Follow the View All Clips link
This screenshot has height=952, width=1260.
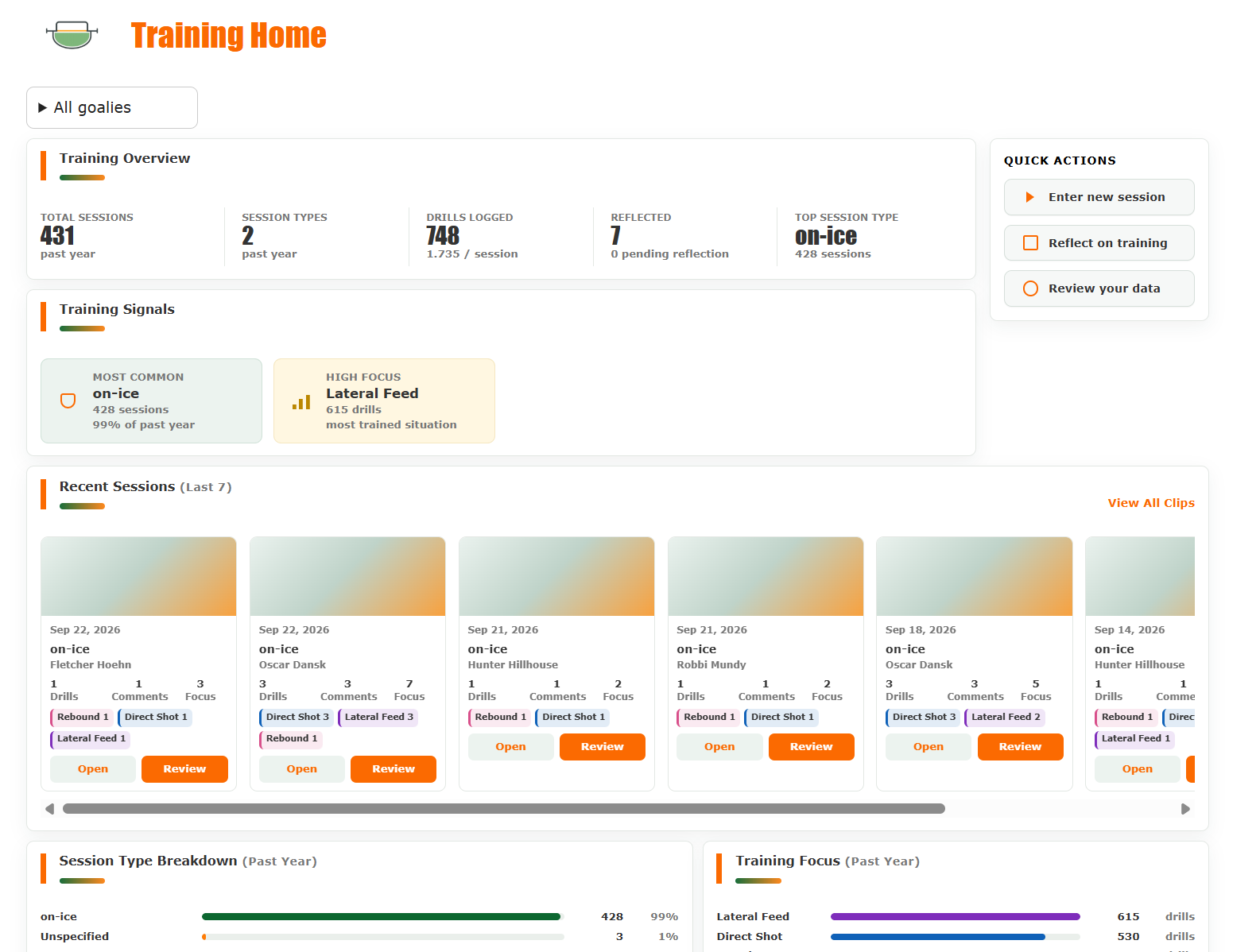click(x=1150, y=503)
